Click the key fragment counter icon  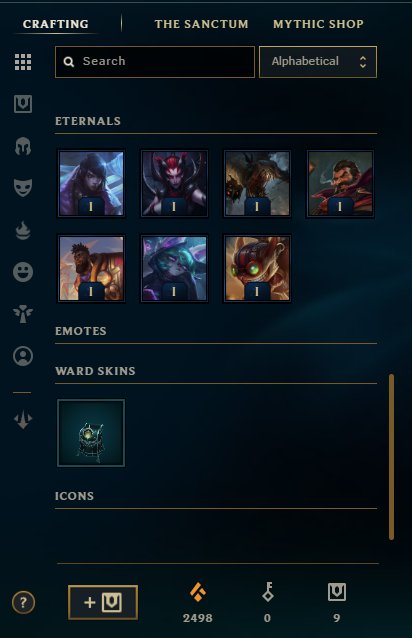click(x=267, y=592)
